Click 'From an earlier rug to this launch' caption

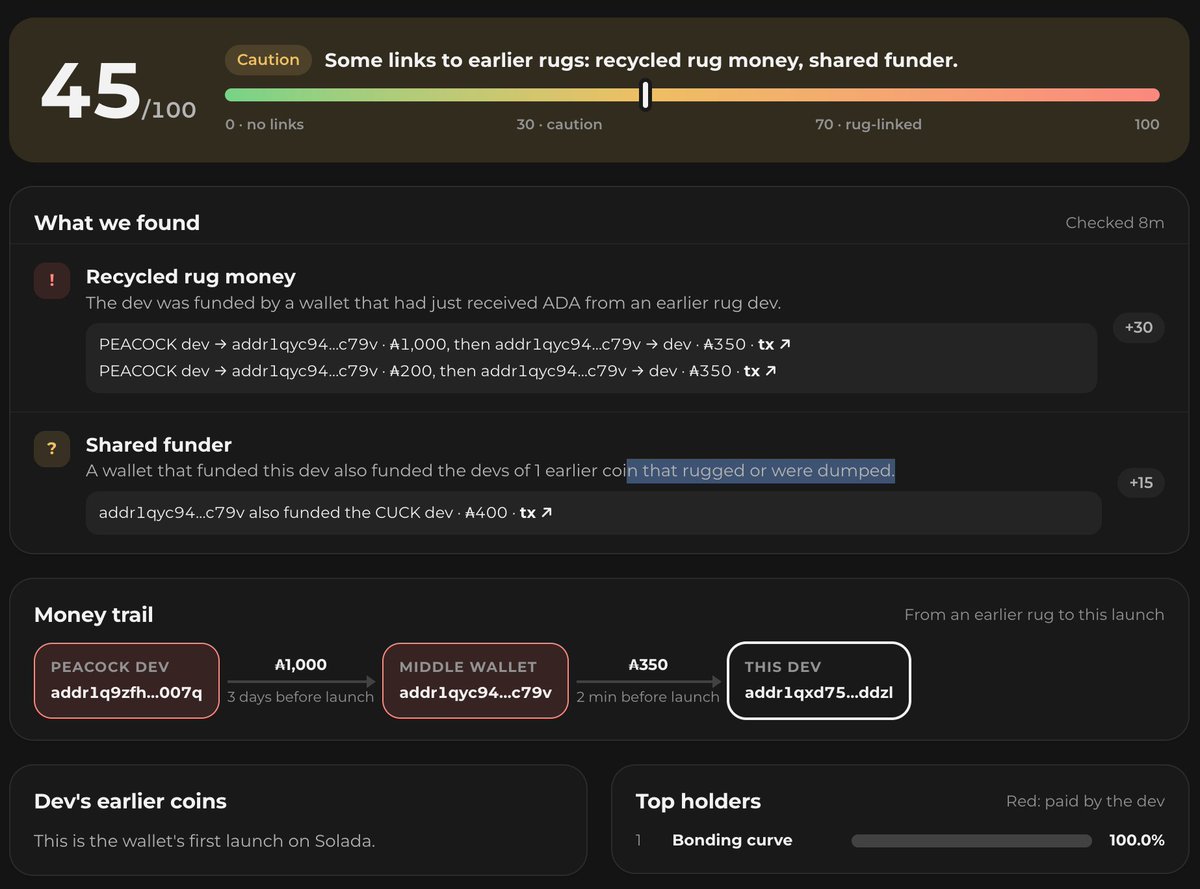pos(1034,615)
